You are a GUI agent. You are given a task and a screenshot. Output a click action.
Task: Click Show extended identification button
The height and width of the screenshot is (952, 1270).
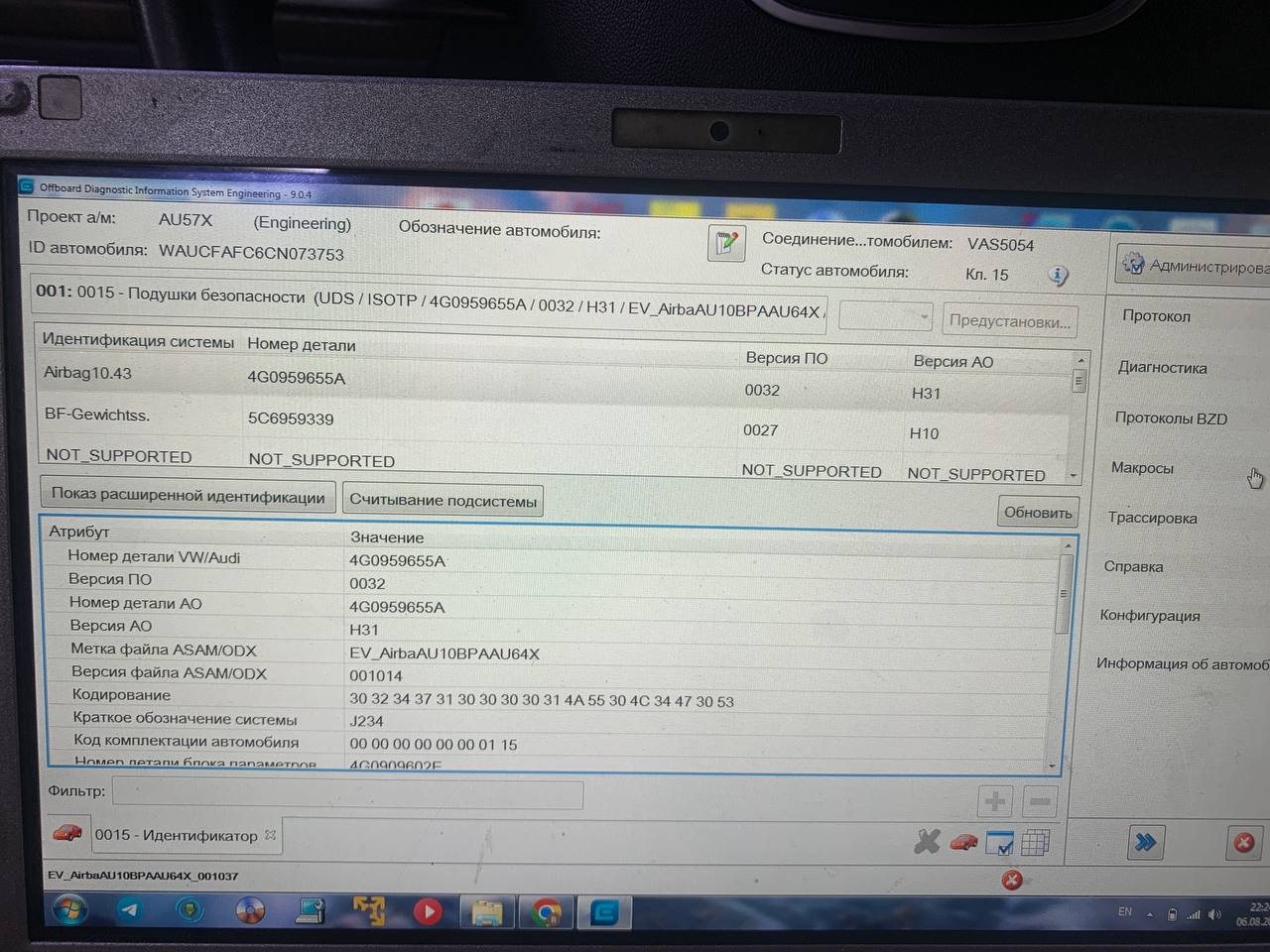(189, 496)
